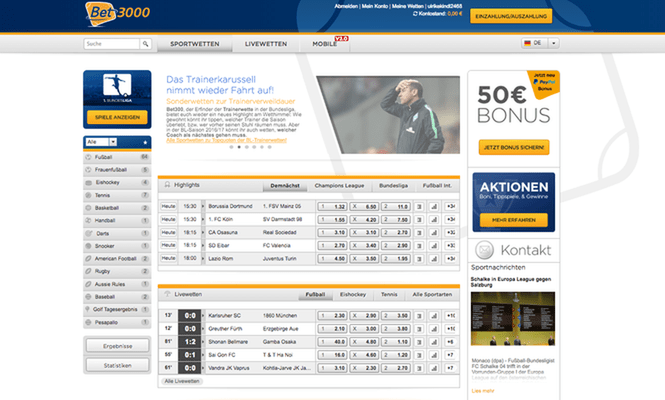
Task: Select second banner carousel dot
Action: (239, 147)
